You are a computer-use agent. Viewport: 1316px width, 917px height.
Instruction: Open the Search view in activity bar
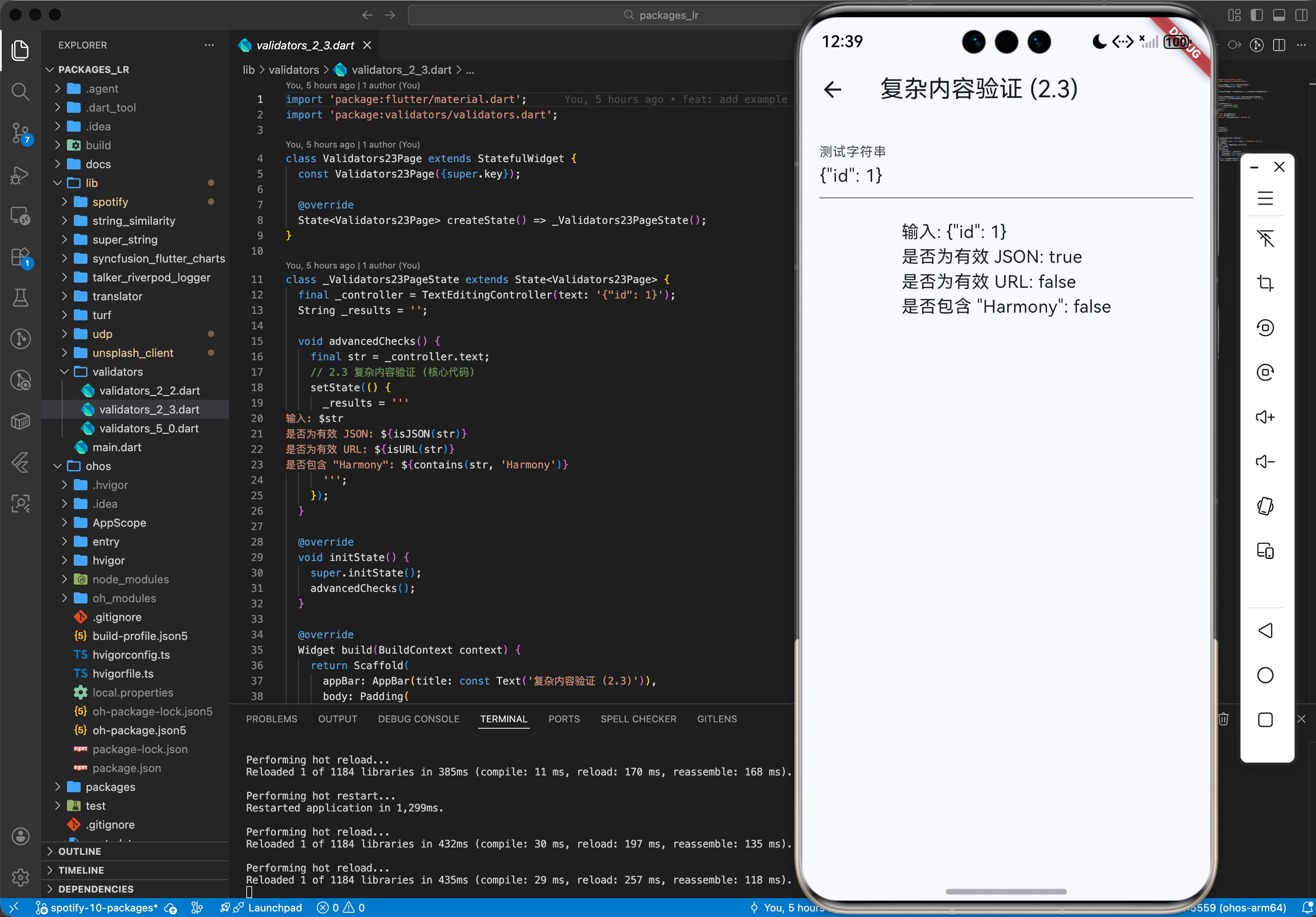click(21, 92)
